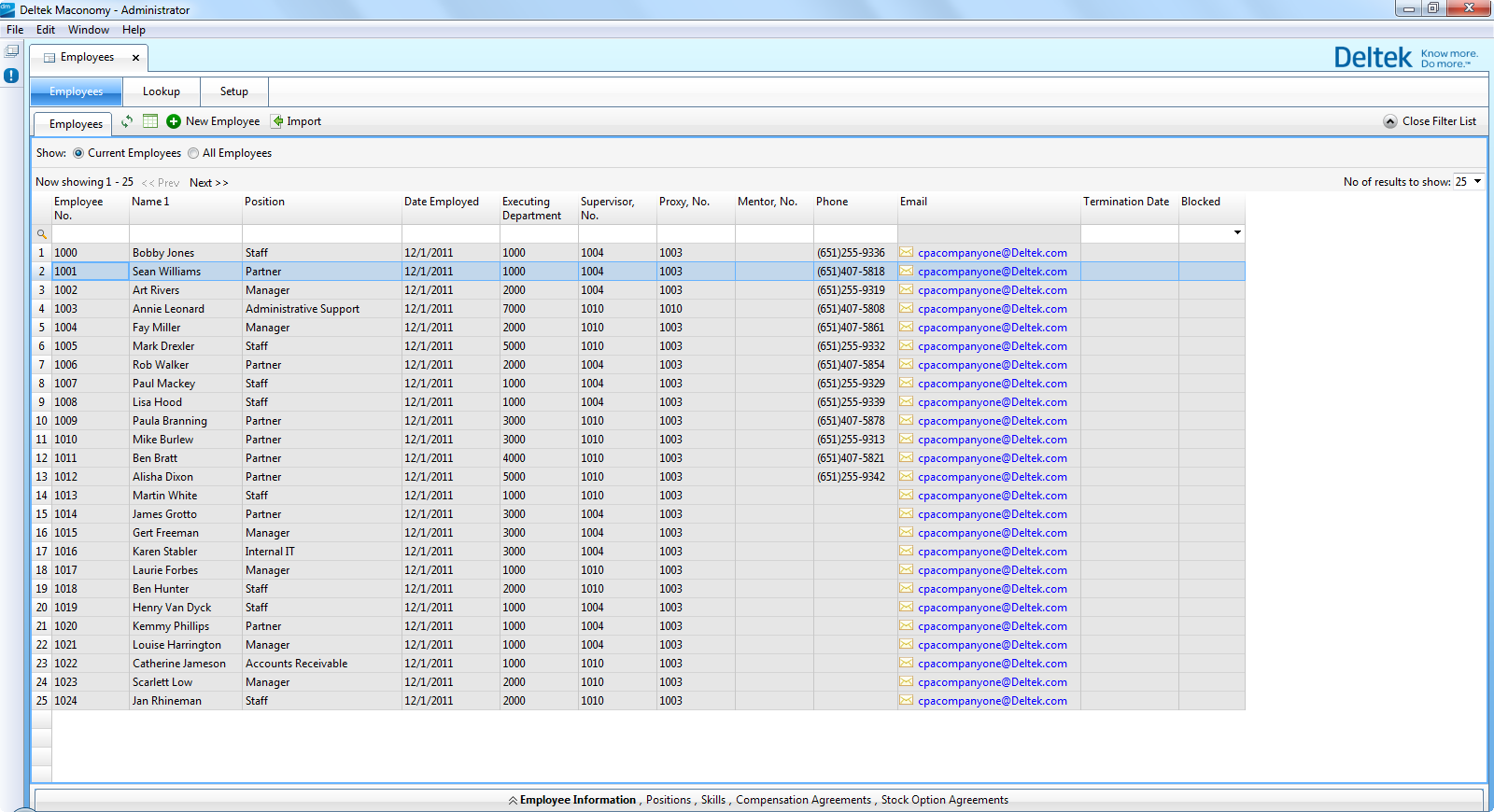Select the row for Catherine Jameson
Image resolution: width=1494 pixels, height=812 pixels.
pos(639,664)
